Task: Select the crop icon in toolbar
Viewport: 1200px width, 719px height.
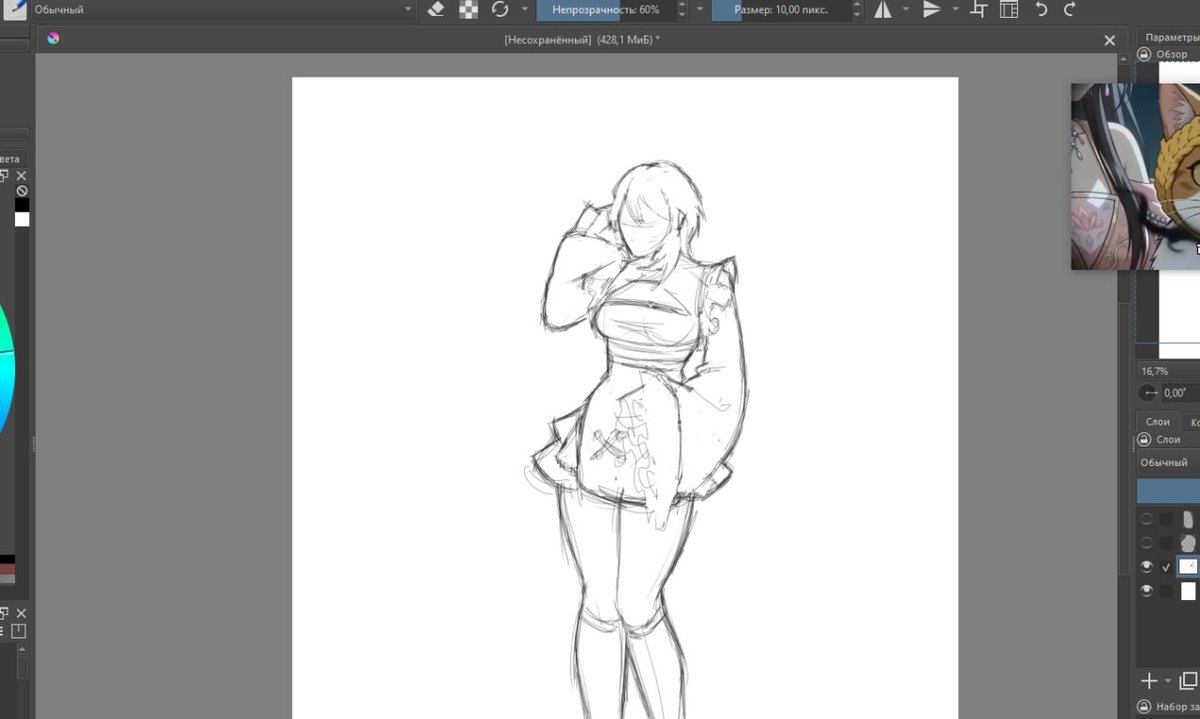Action: pos(979,9)
